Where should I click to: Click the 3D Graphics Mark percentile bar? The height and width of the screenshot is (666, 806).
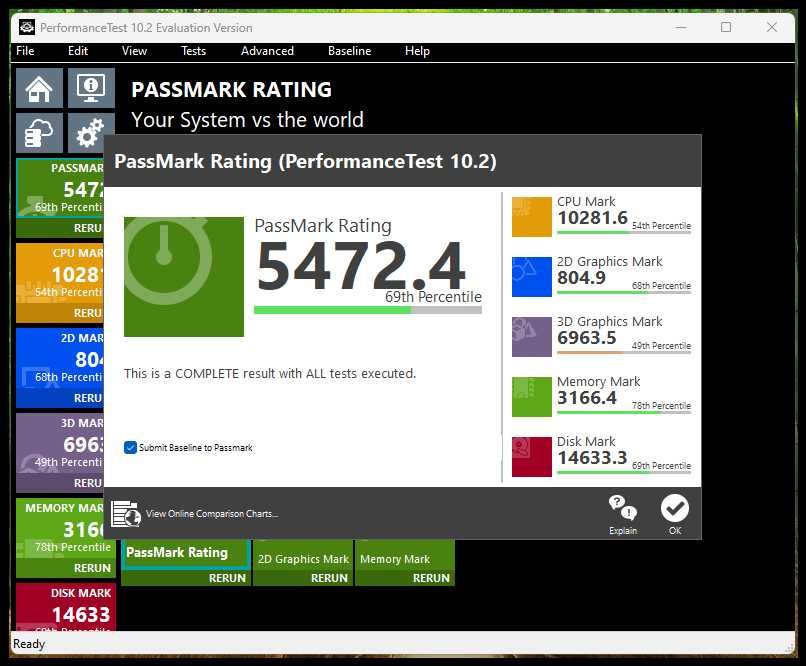(x=624, y=353)
